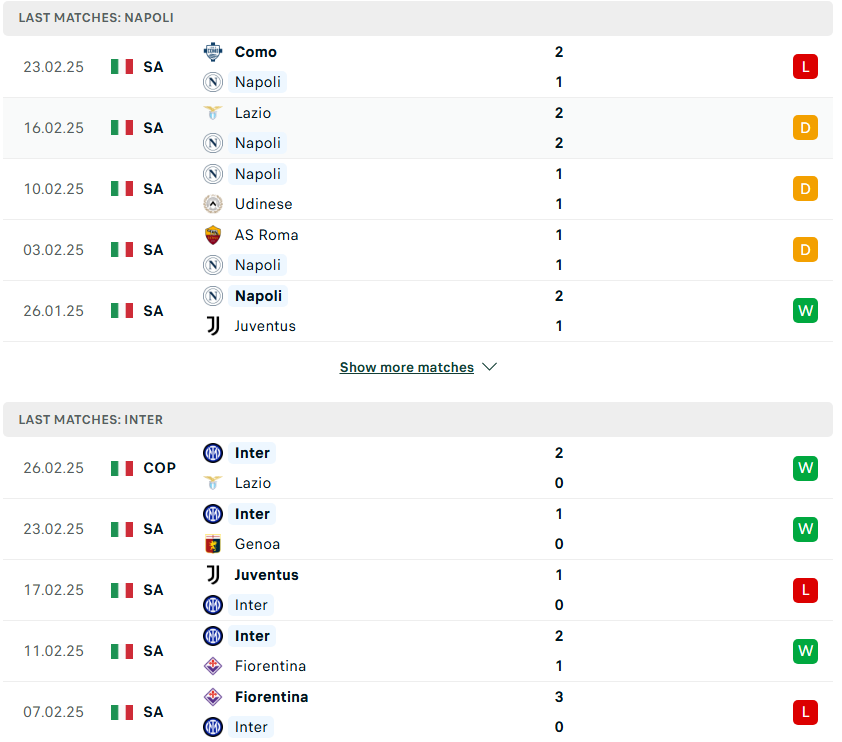
Task: Click the green W badge for Napoli–Juventus
Action: [x=805, y=311]
